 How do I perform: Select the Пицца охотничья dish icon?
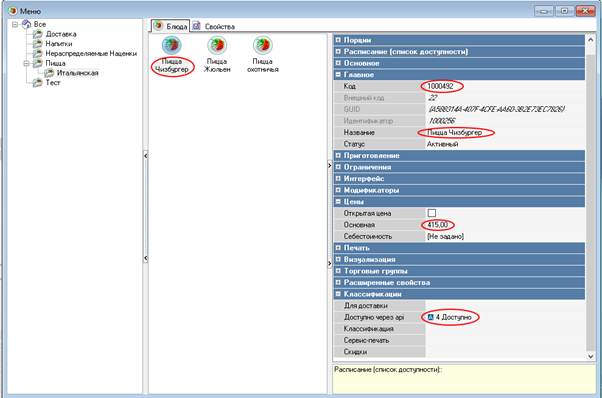(263, 45)
